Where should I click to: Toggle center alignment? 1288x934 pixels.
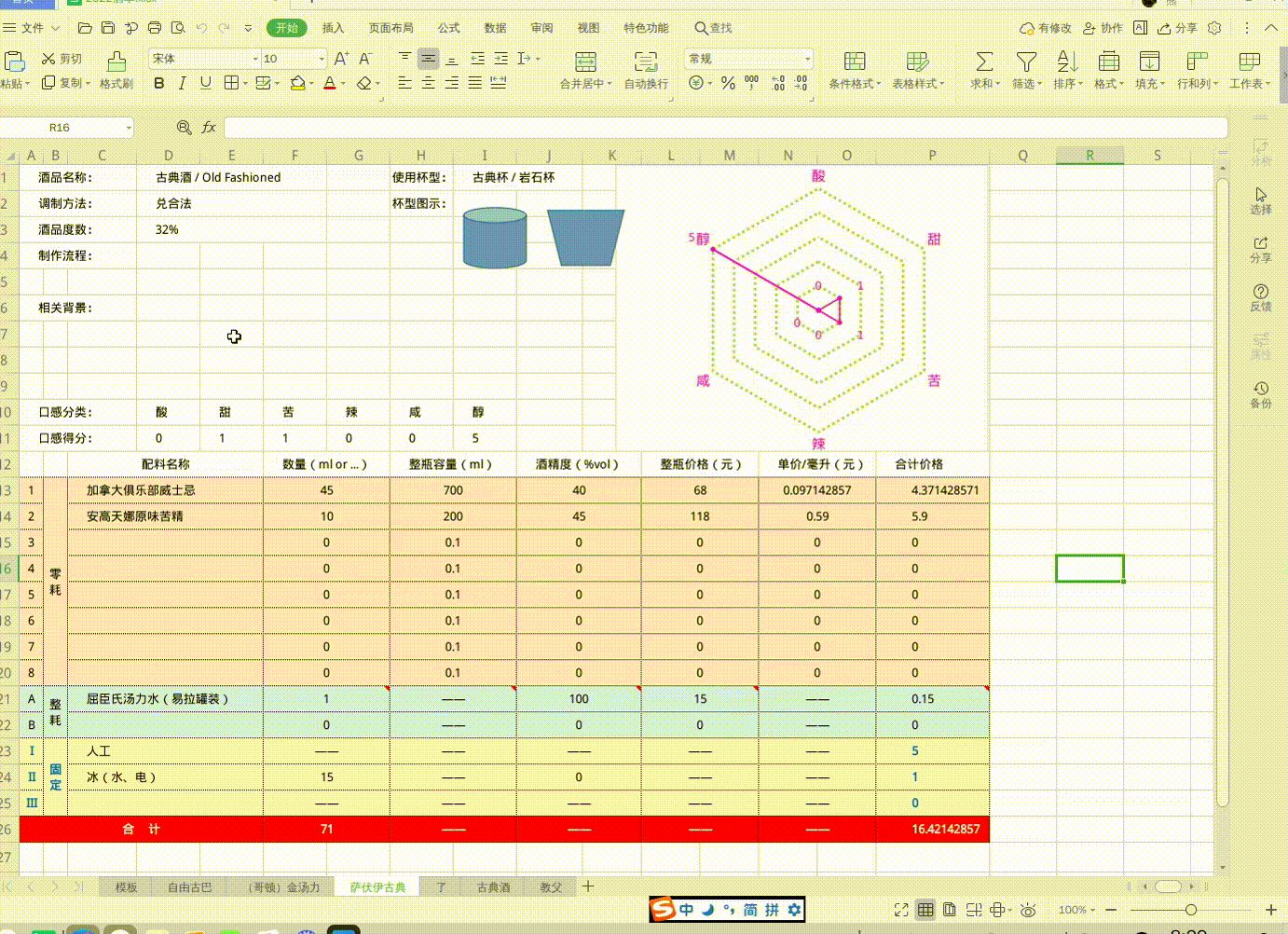[428, 83]
